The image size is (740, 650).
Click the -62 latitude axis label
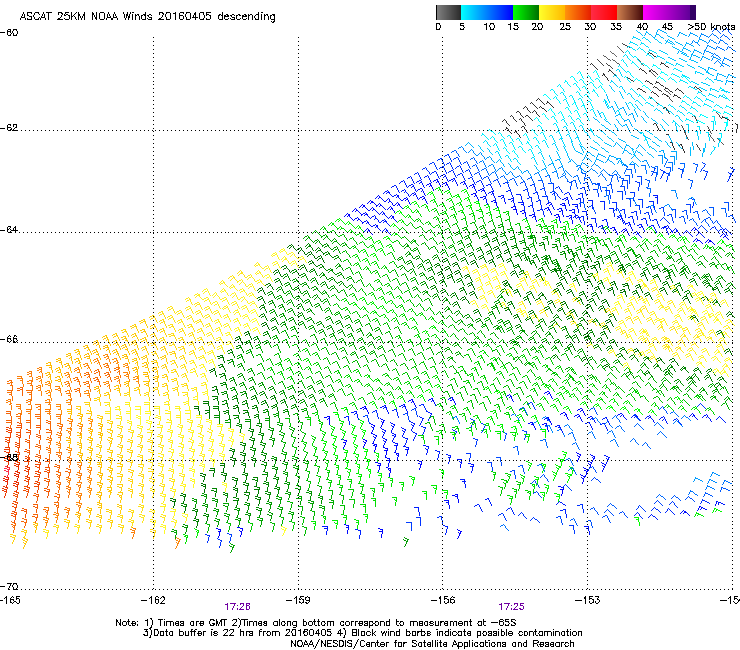[x=9, y=128]
